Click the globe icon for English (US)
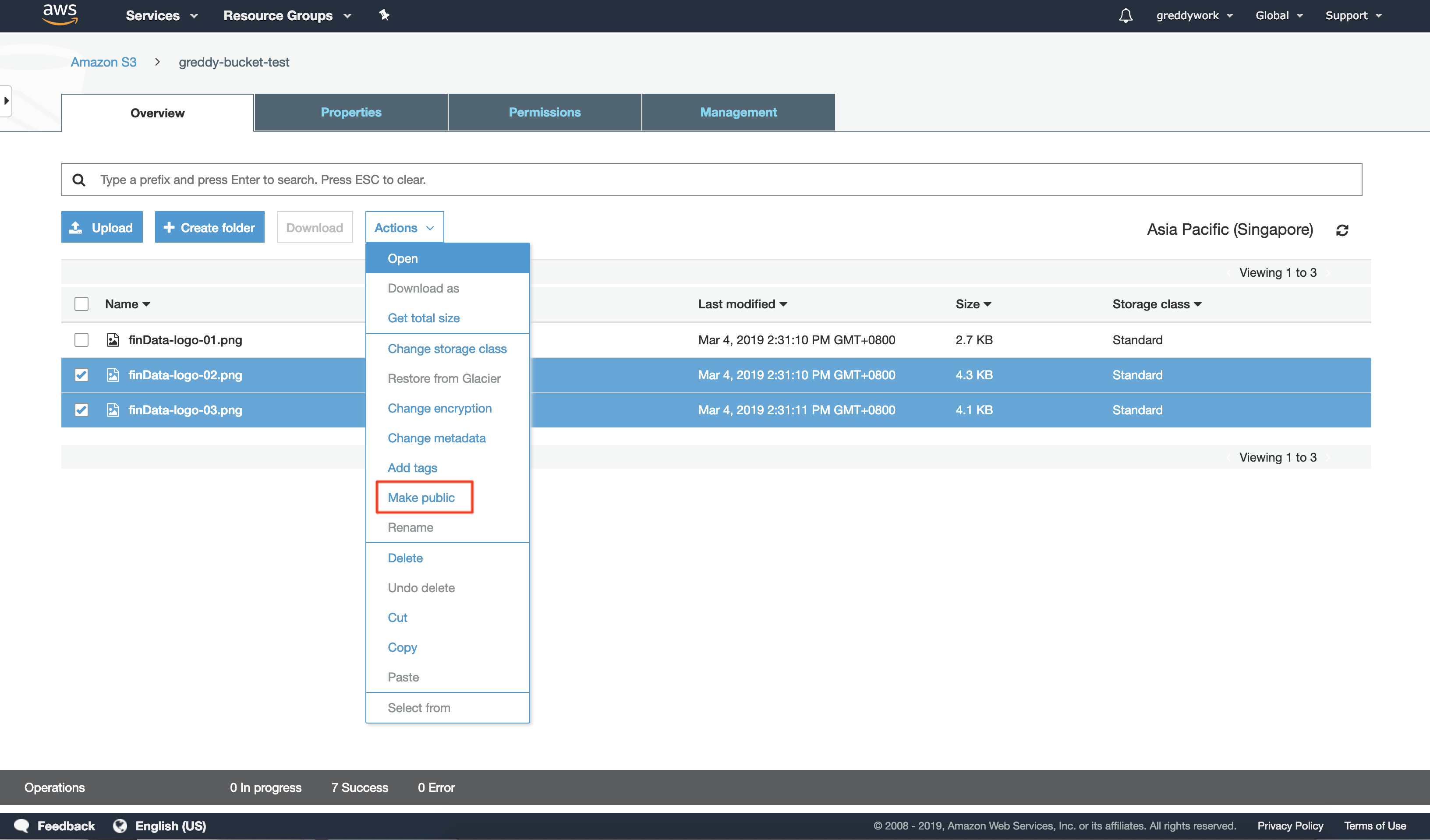1430x840 pixels. click(x=120, y=825)
